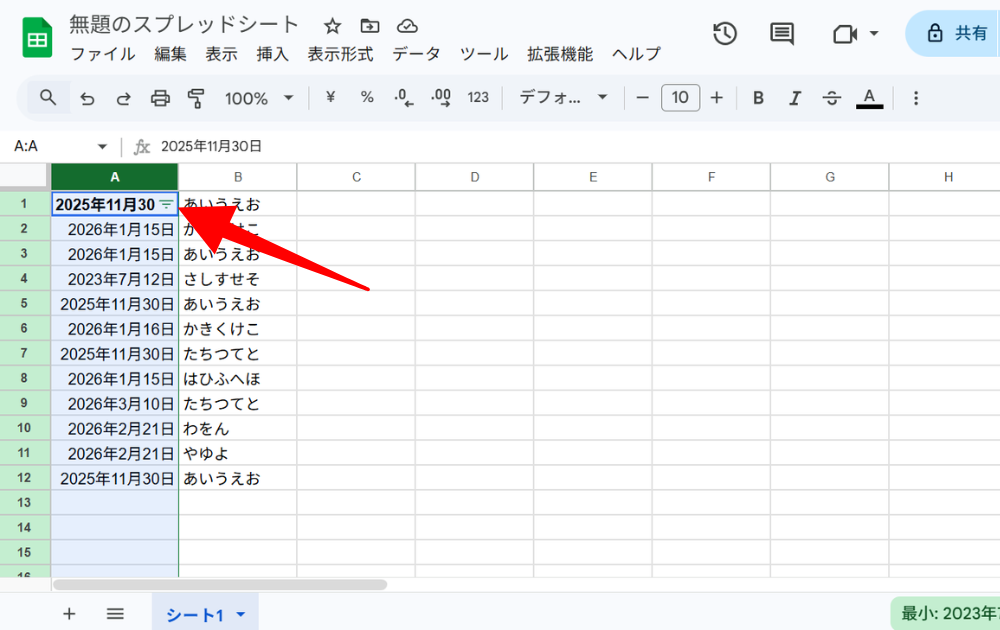Click the 共有 share button
Viewport: 1000px width, 630px height.
tap(956, 33)
